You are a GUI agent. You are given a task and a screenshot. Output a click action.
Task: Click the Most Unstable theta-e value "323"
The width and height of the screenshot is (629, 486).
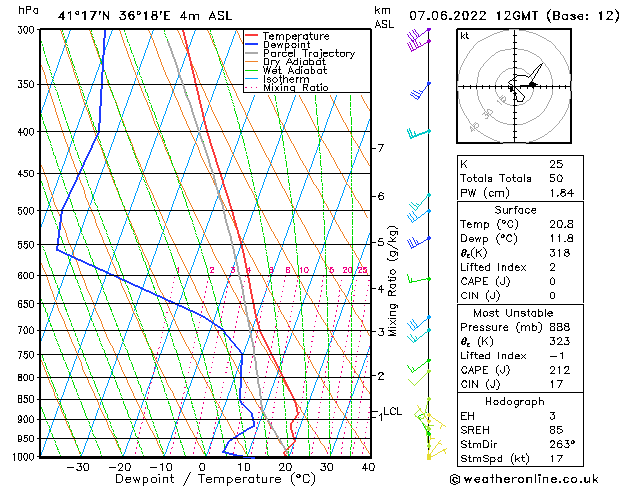tap(560, 341)
